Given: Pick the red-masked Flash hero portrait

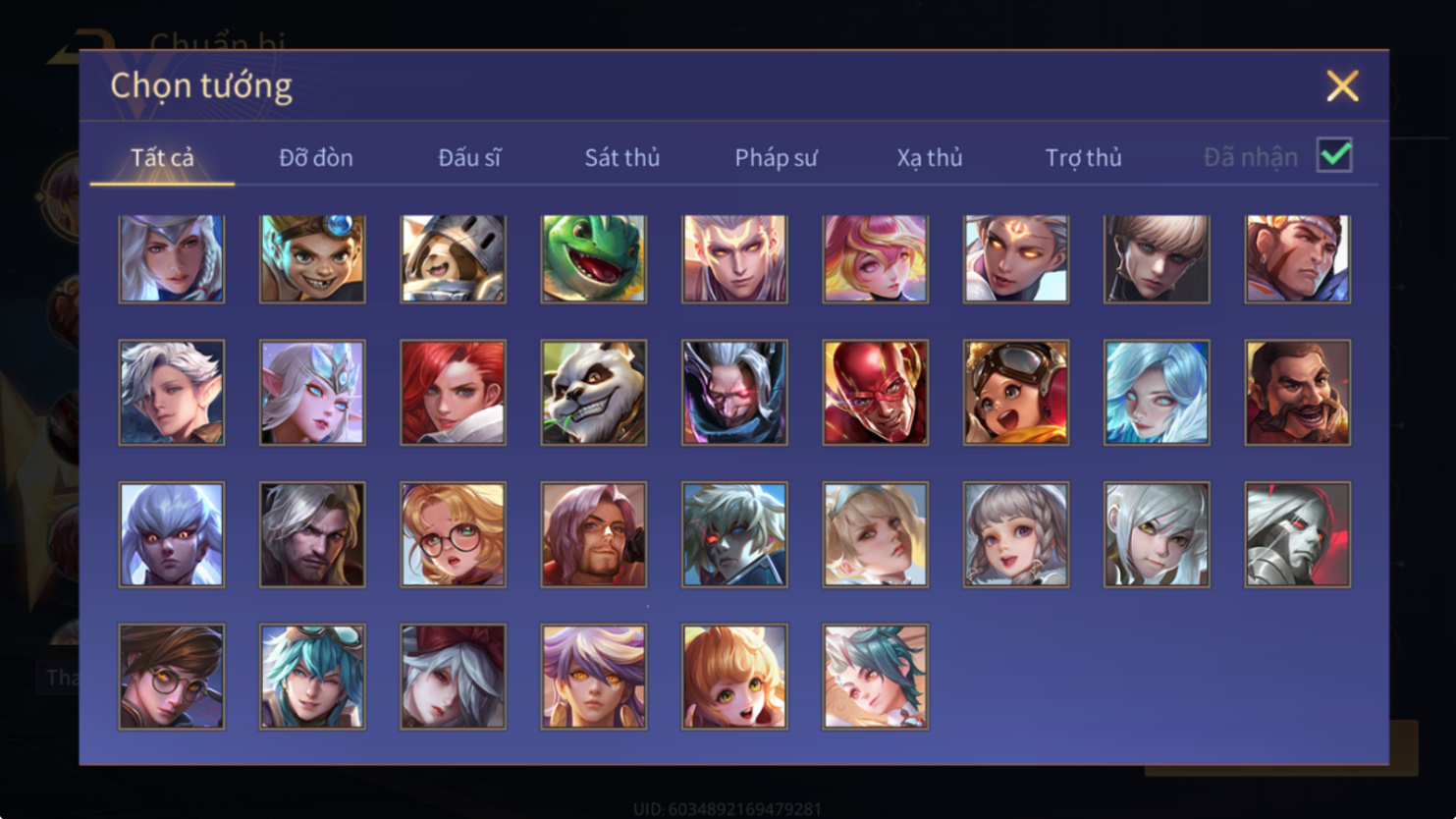Looking at the screenshot, I should pyautogui.click(x=875, y=393).
